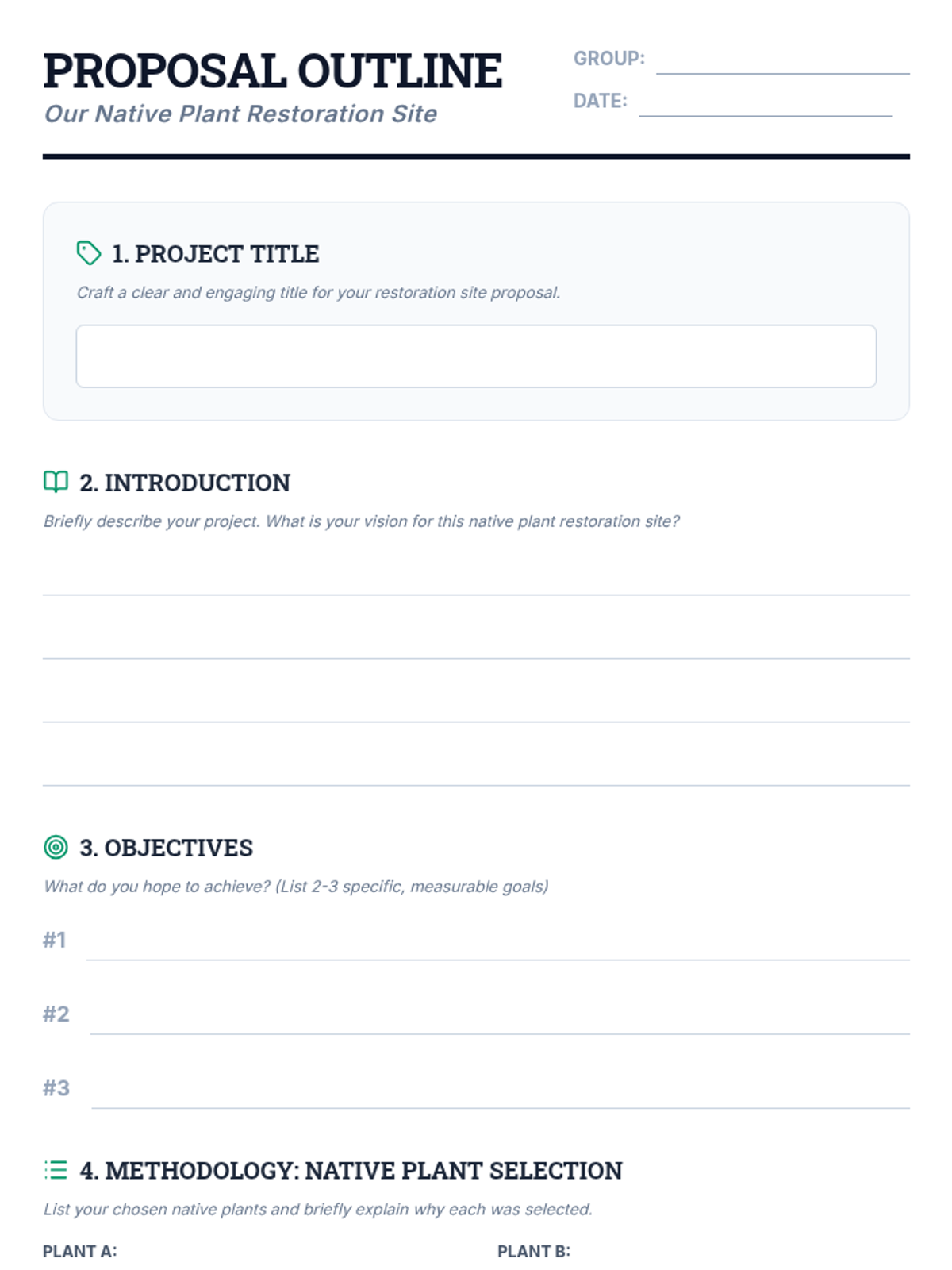
Task: Click the tag icon beside Project Title
Action: [88, 253]
